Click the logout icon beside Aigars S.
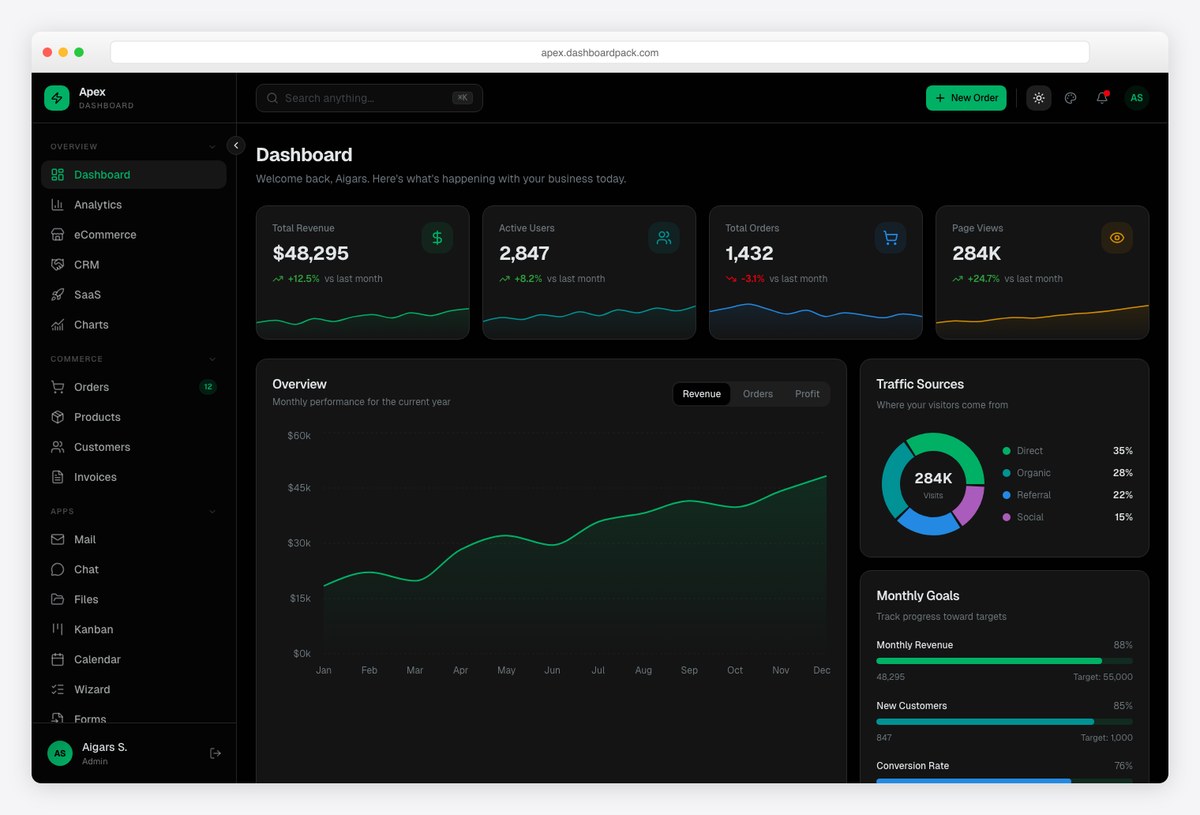 215,753
